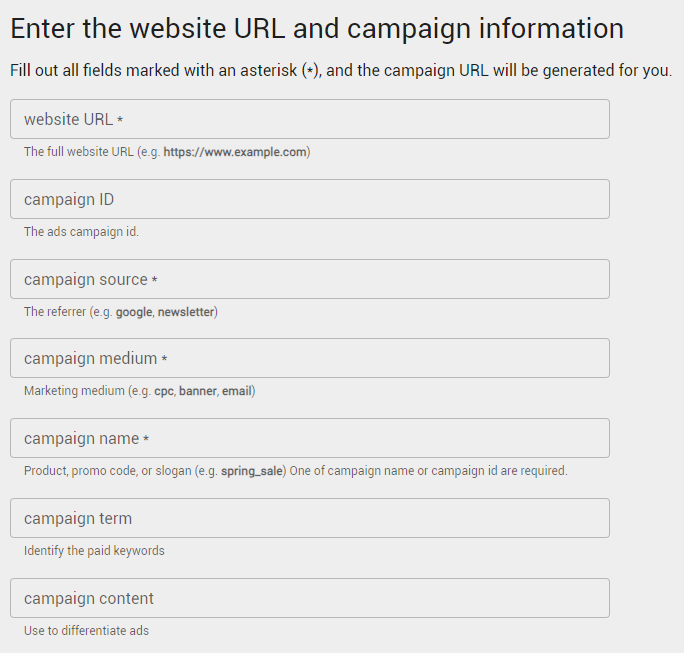Click 'Identify the paid keywords' hint
The height and width of the screenshot is (653, 684).
coord(94,551)
